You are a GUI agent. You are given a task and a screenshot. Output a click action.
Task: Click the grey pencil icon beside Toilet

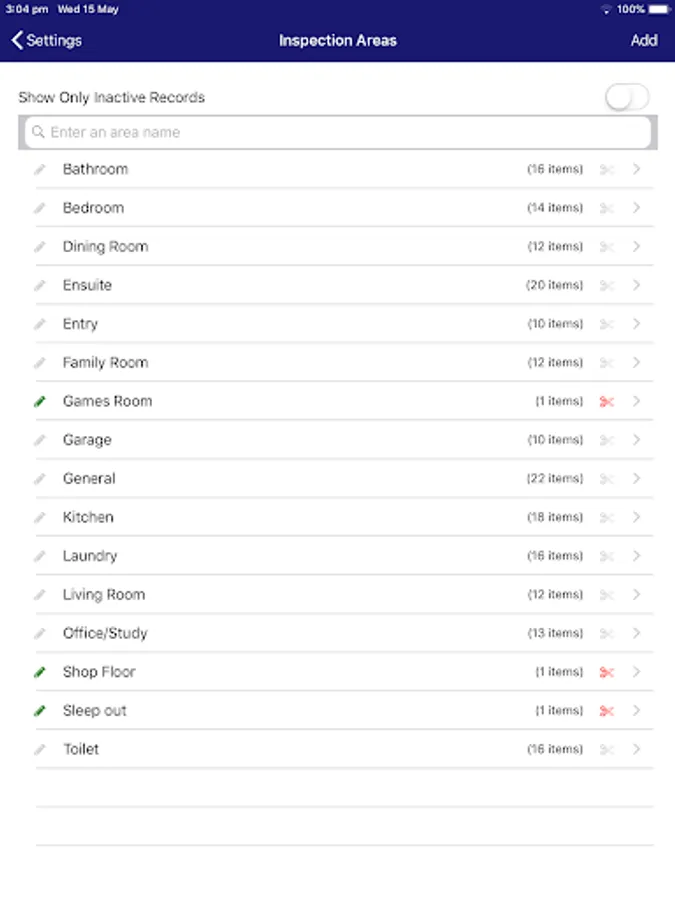40,749
